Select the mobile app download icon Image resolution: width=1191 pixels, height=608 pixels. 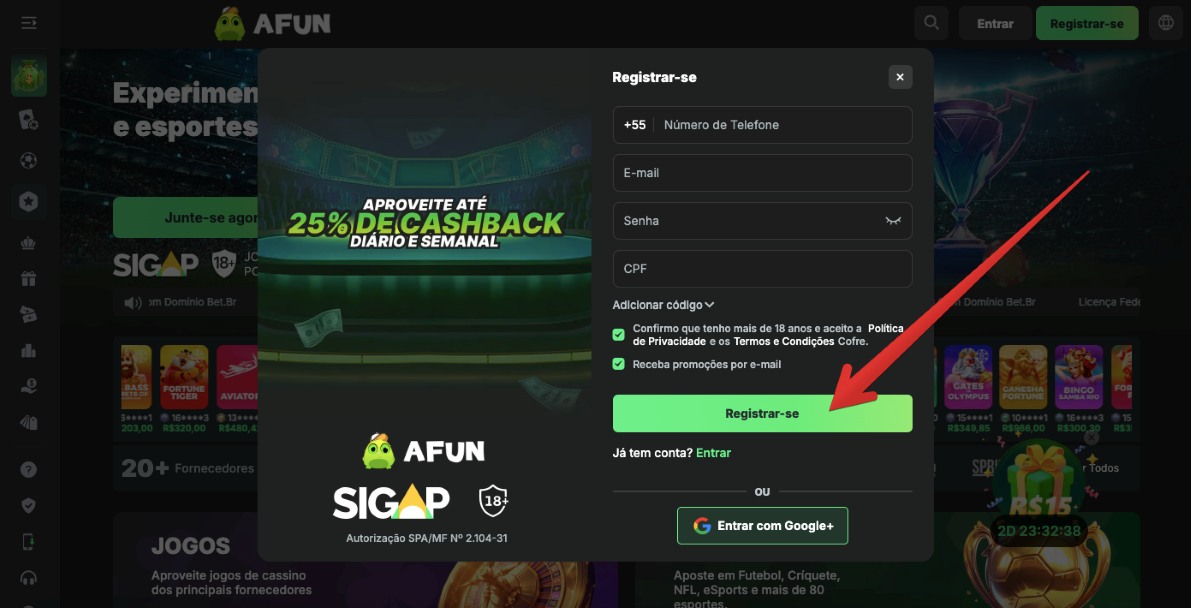29,540
